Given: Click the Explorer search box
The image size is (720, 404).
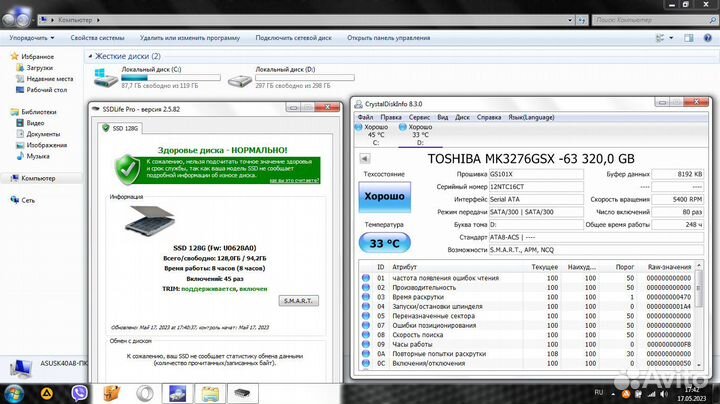Looking at the screenshot, I should [654, 20].
